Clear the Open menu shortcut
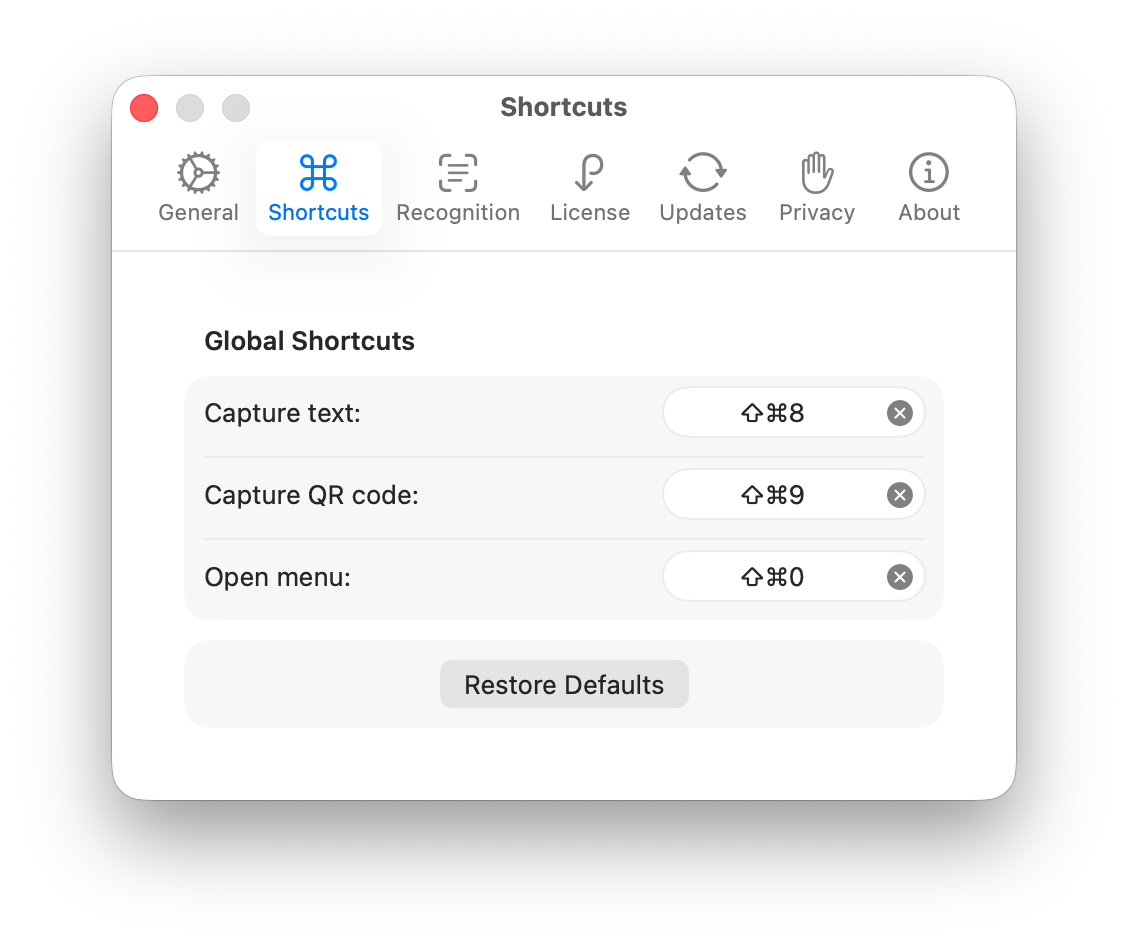 [899, 577]
